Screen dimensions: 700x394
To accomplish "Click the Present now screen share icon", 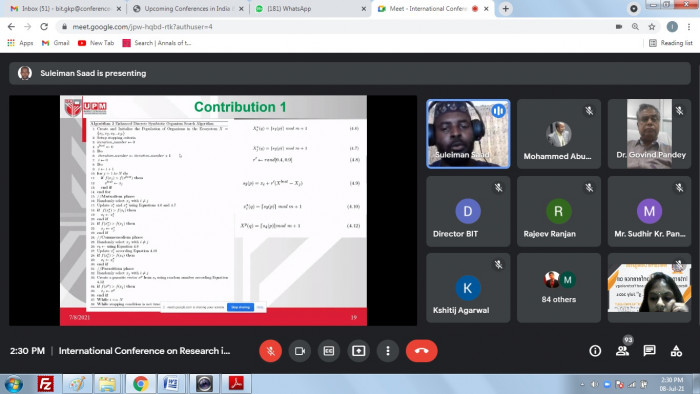I will pos(358,351).
